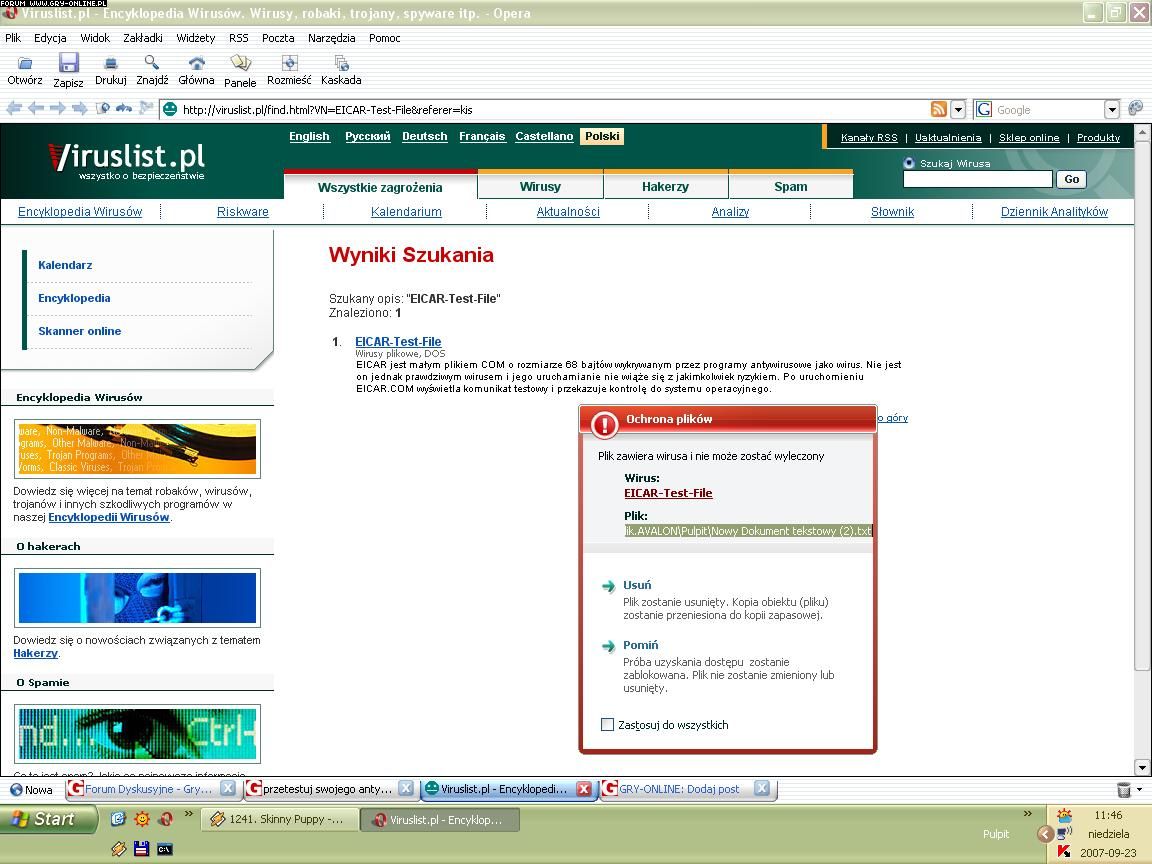The image size is (1152, 864).
Task: Switch to the Hakerzy tab
Action: point(666,186)
